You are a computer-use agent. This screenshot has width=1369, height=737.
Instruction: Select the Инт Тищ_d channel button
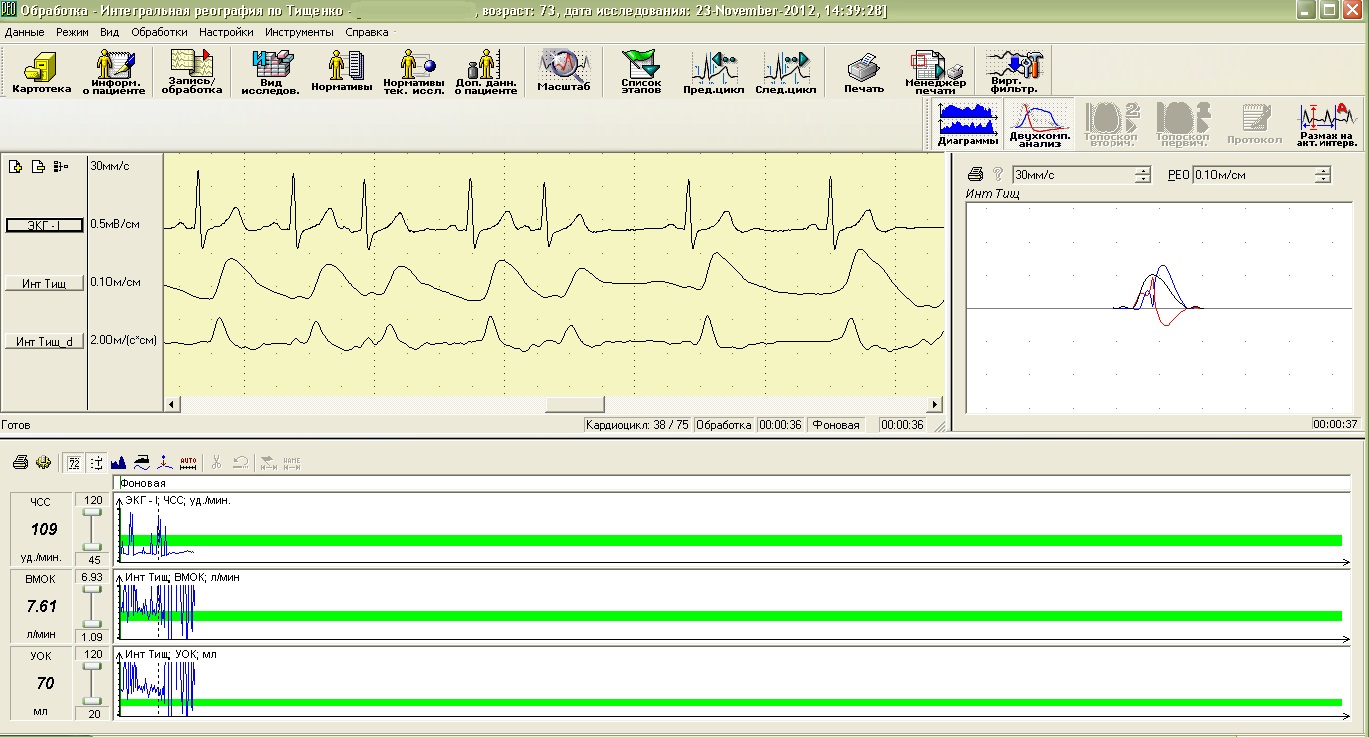click(45, 342)
